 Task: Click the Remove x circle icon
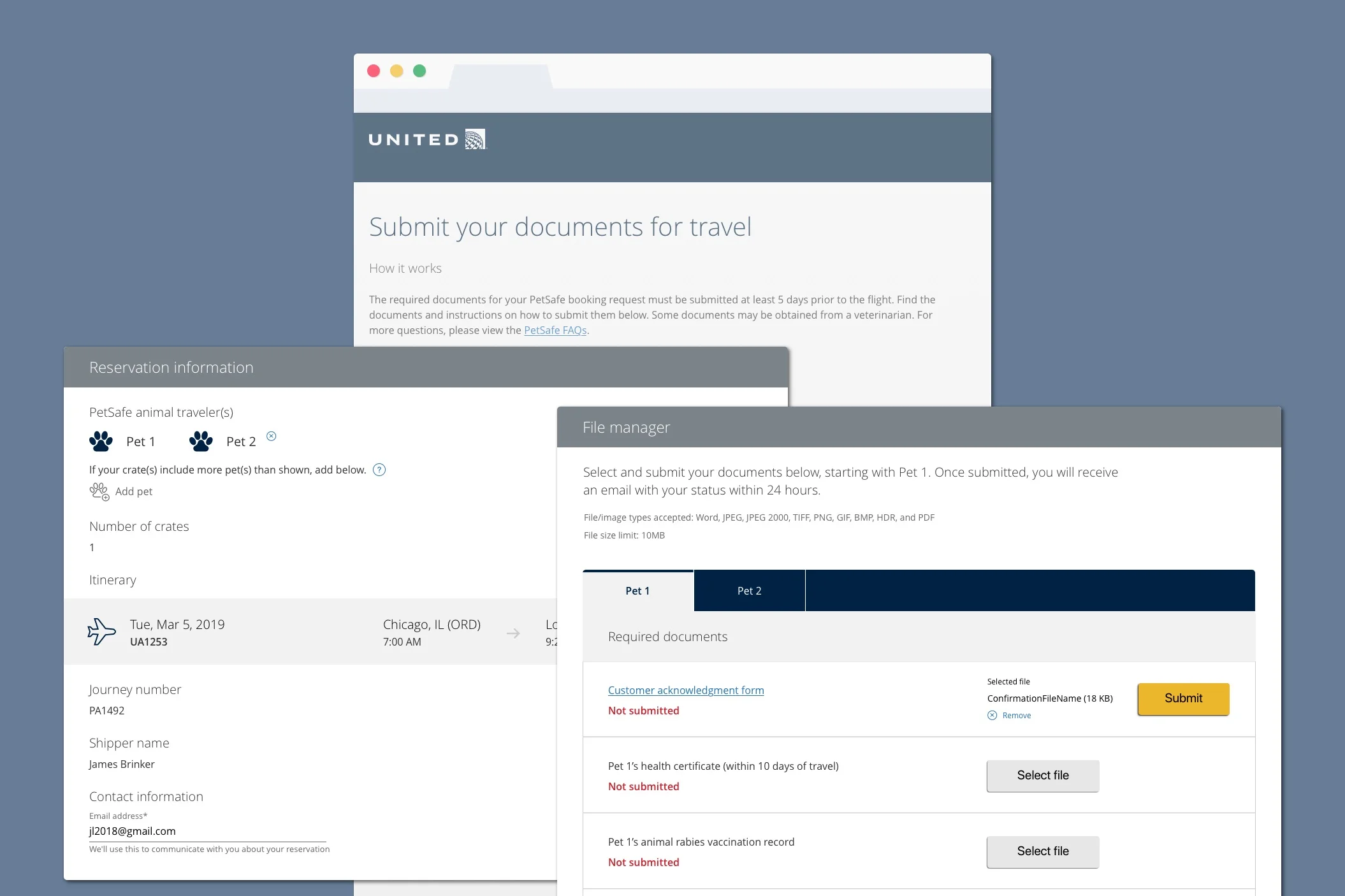click(x=992, y=715)
